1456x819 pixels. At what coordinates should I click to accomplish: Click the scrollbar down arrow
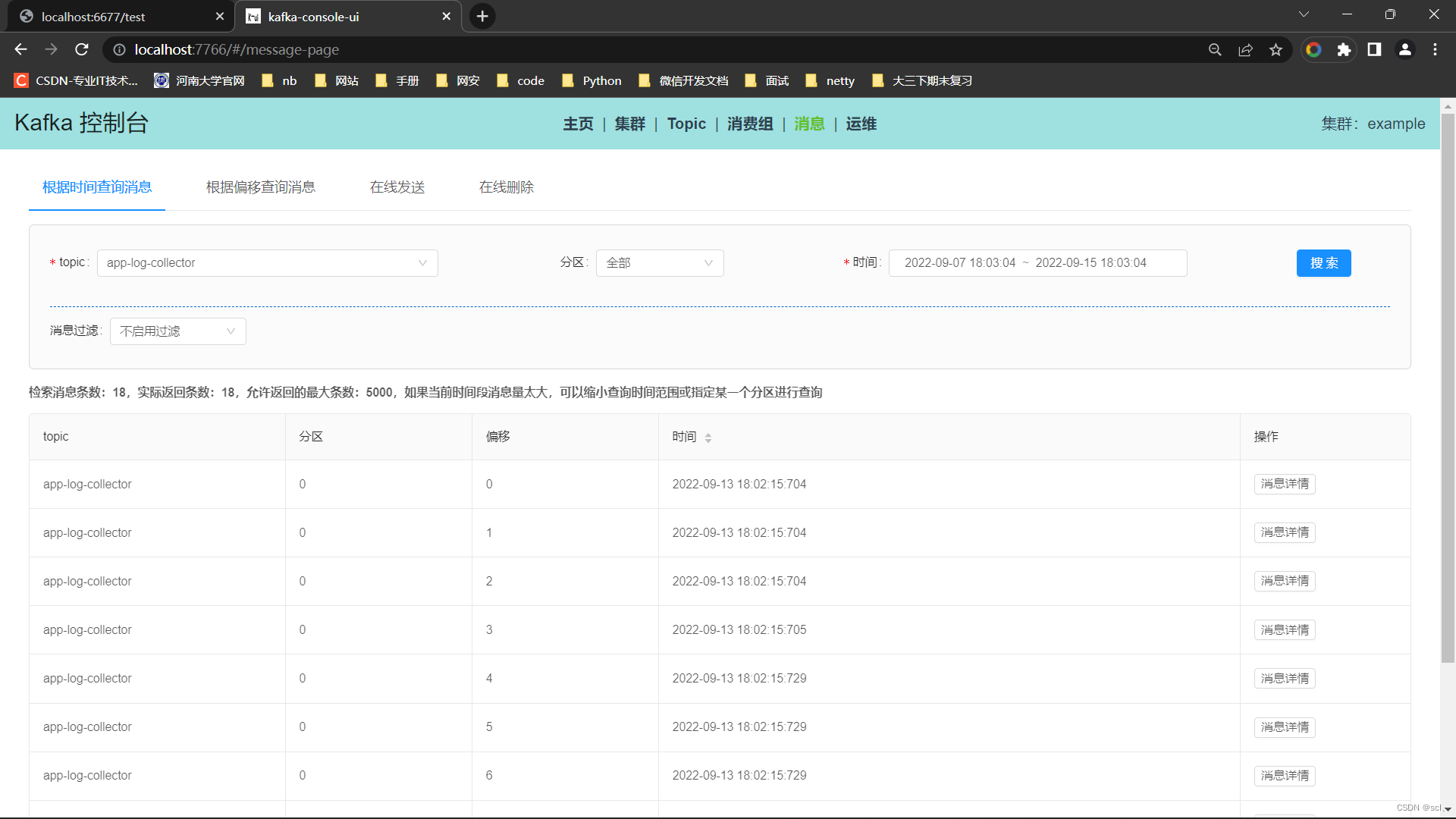1448,809
